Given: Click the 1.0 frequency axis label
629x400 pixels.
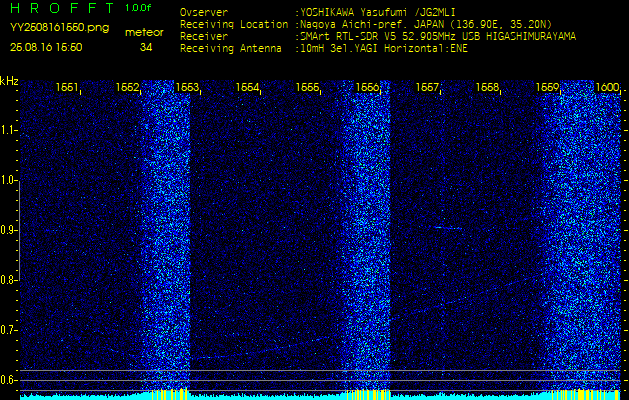Looking at the screenshot, I should [x=7, y=181].
